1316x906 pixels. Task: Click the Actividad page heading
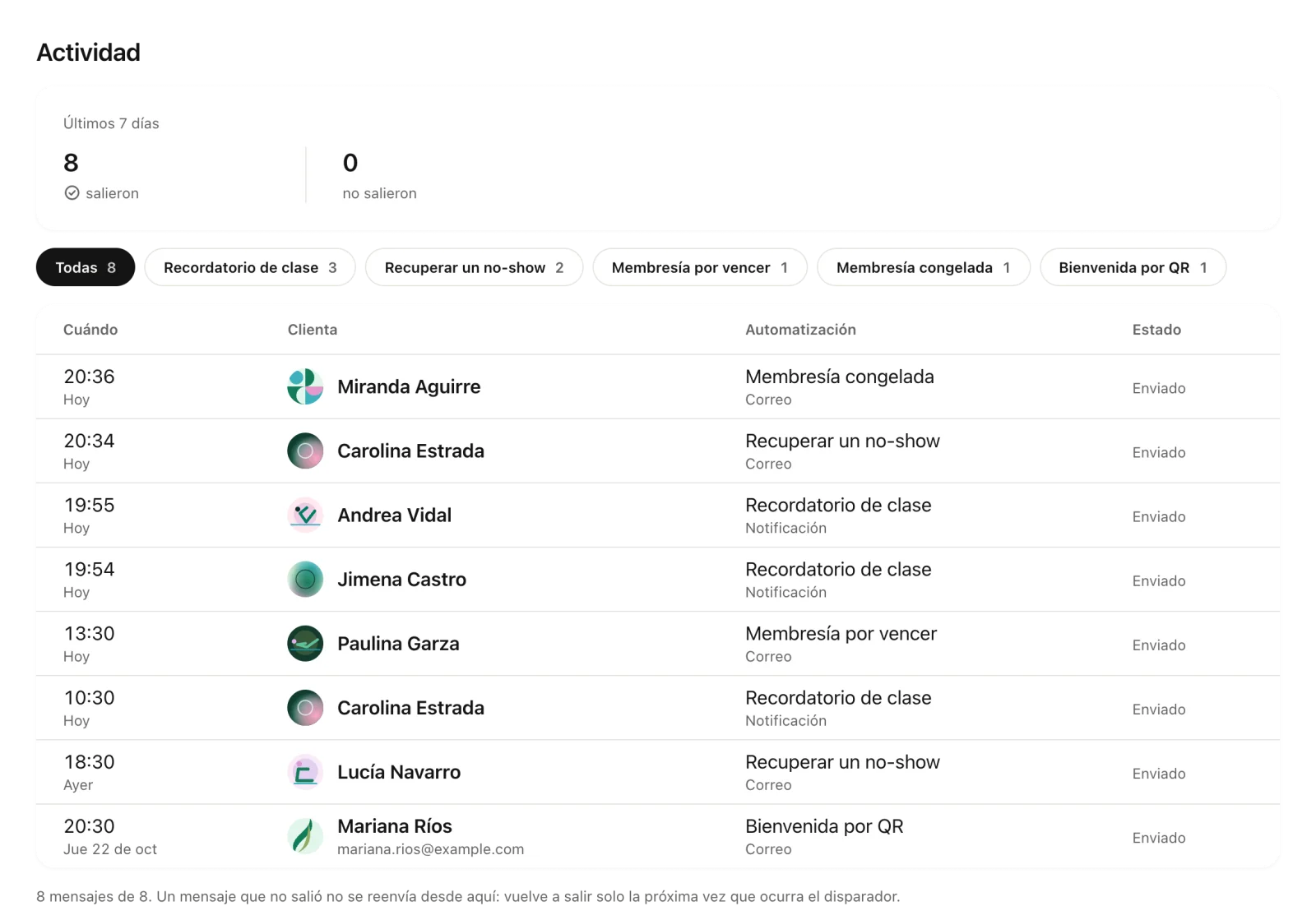(88, 53)
